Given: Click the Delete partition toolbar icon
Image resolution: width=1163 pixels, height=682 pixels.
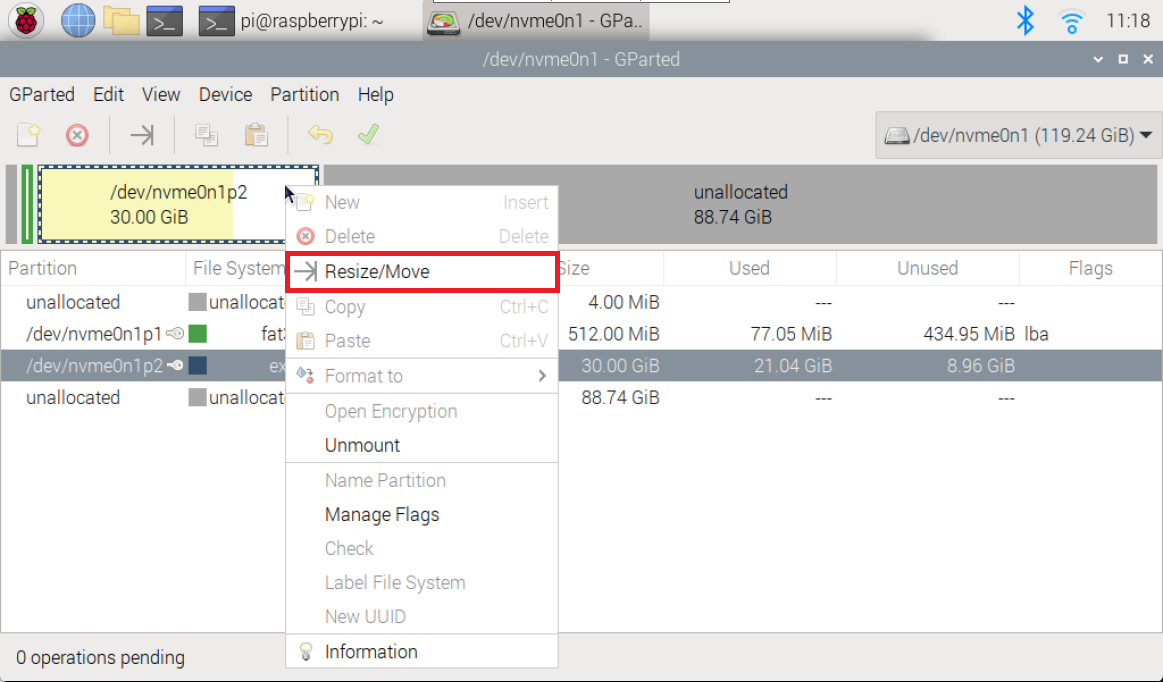Looking at the screenshot, I should [77, 135].
